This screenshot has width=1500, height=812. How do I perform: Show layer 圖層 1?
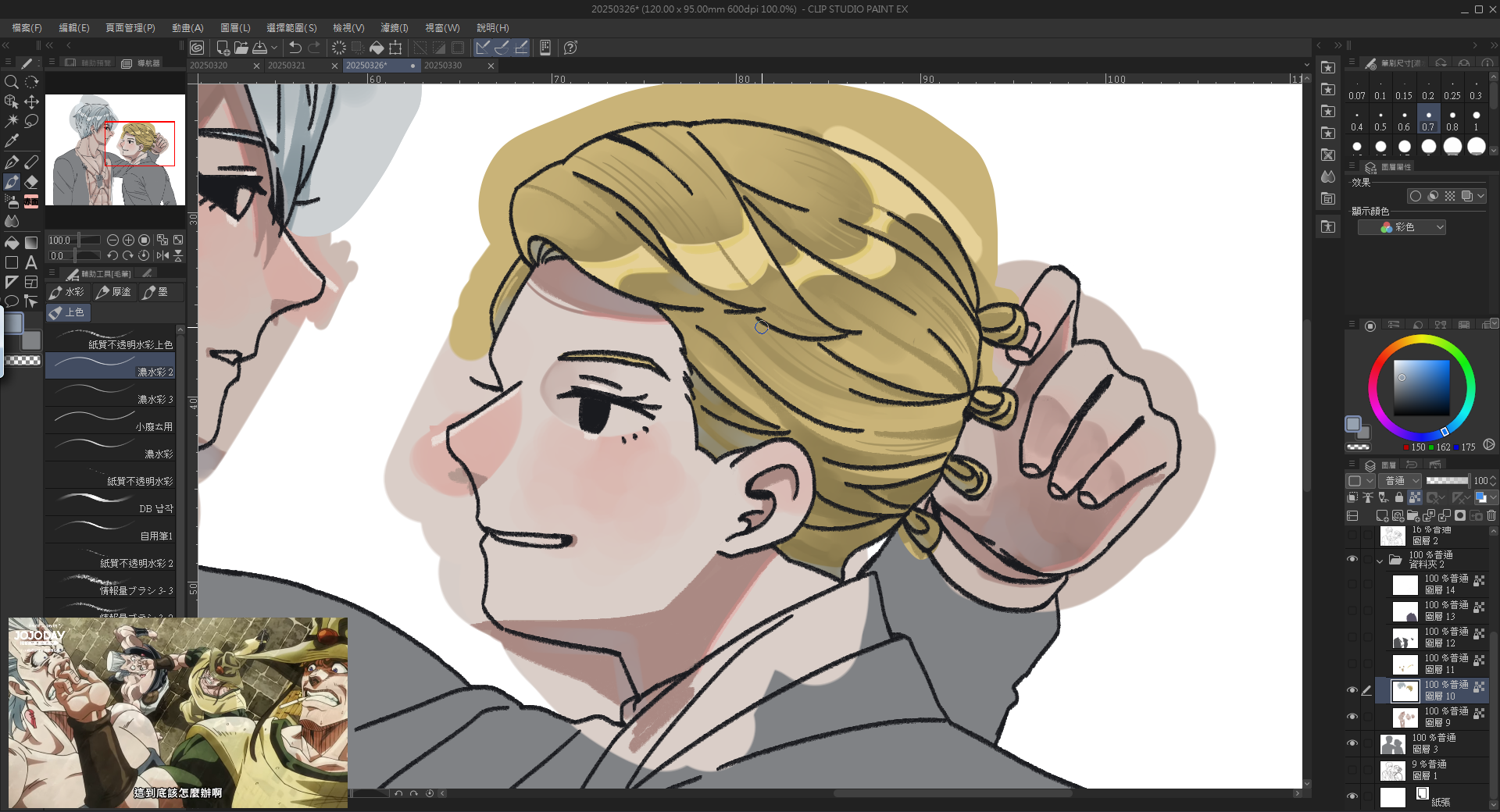tap(1352, 770)
